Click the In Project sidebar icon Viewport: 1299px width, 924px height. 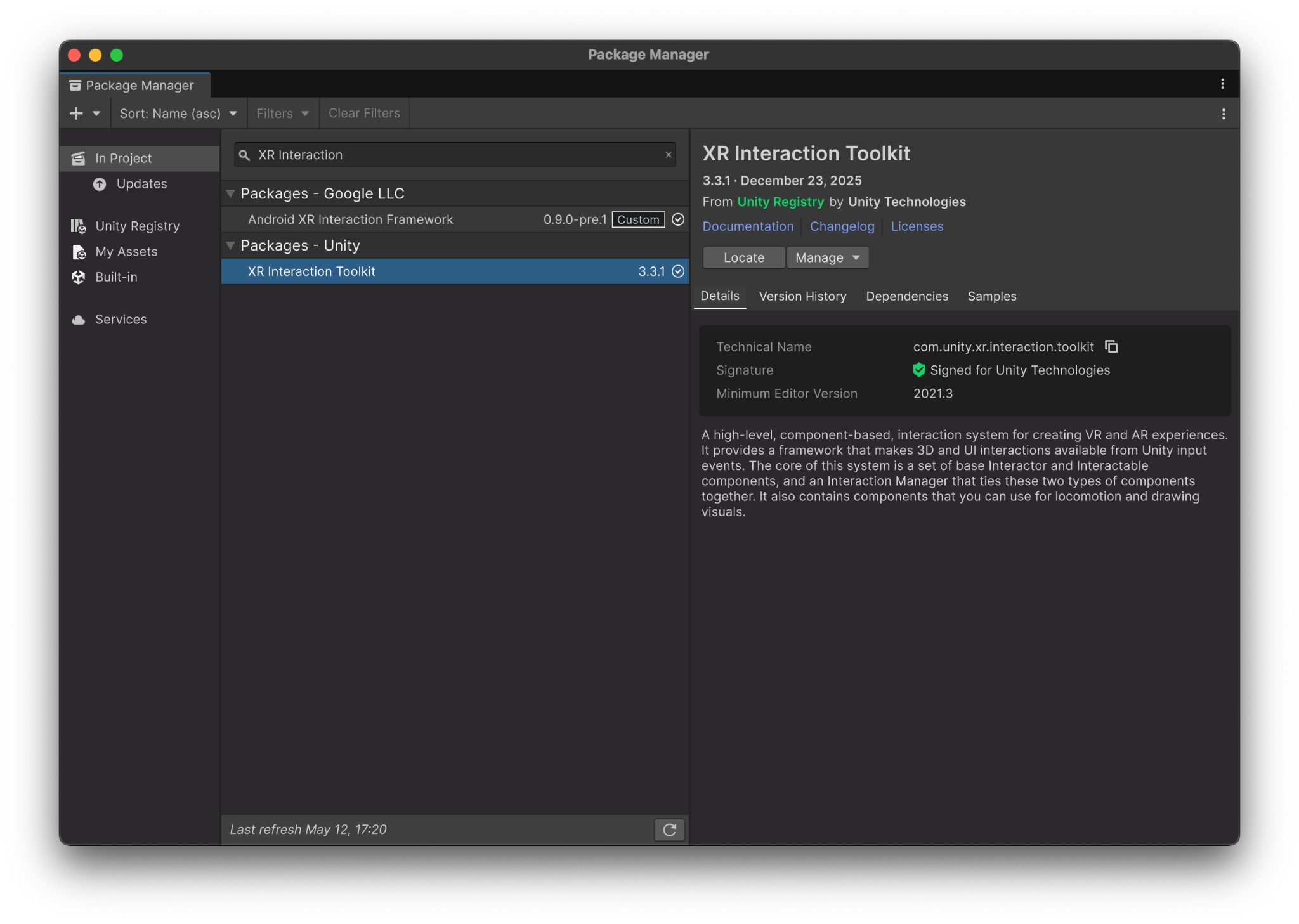(78, 159)
